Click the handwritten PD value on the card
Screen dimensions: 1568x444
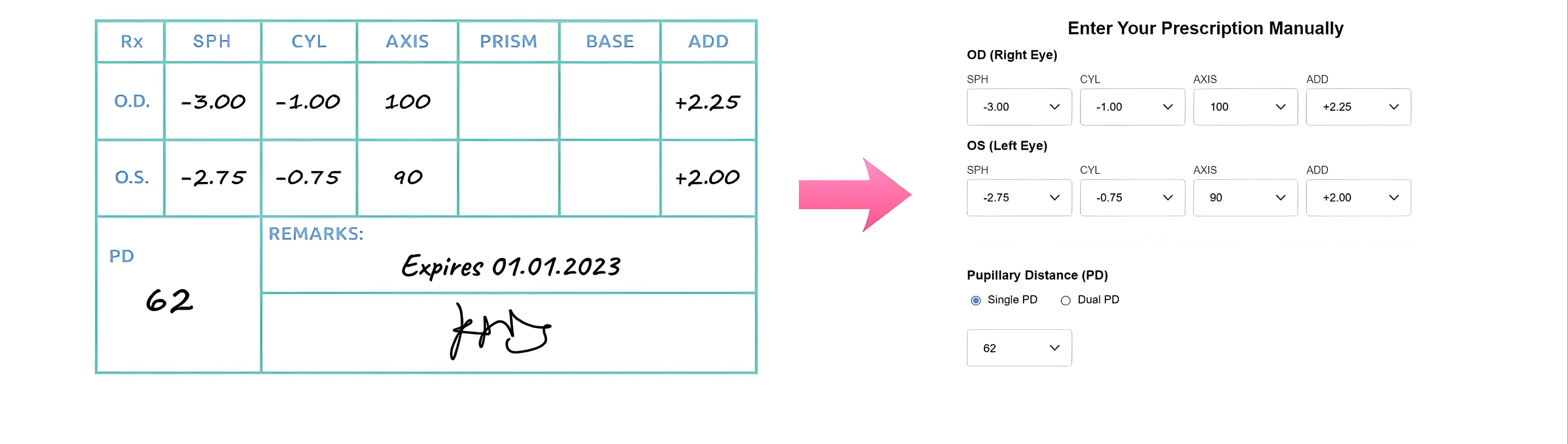pos(169,300)
